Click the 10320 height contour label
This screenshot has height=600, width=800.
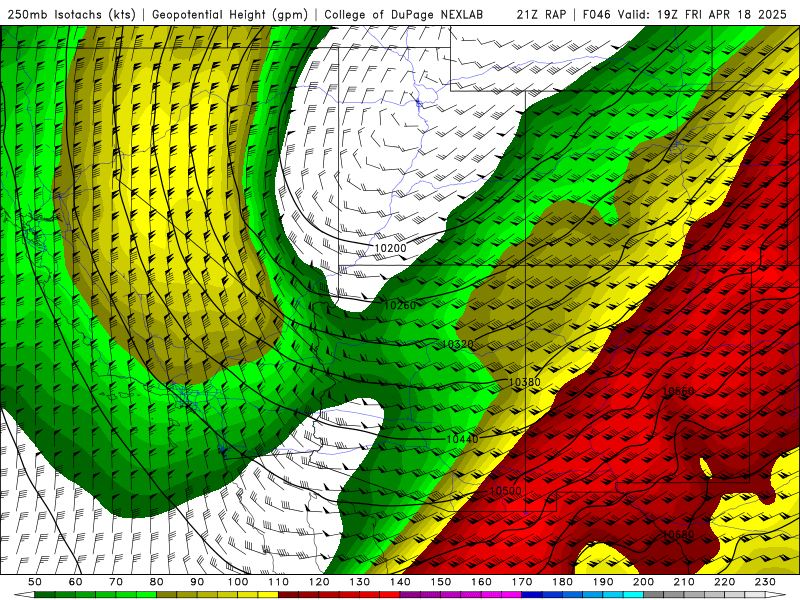(457, 344)
